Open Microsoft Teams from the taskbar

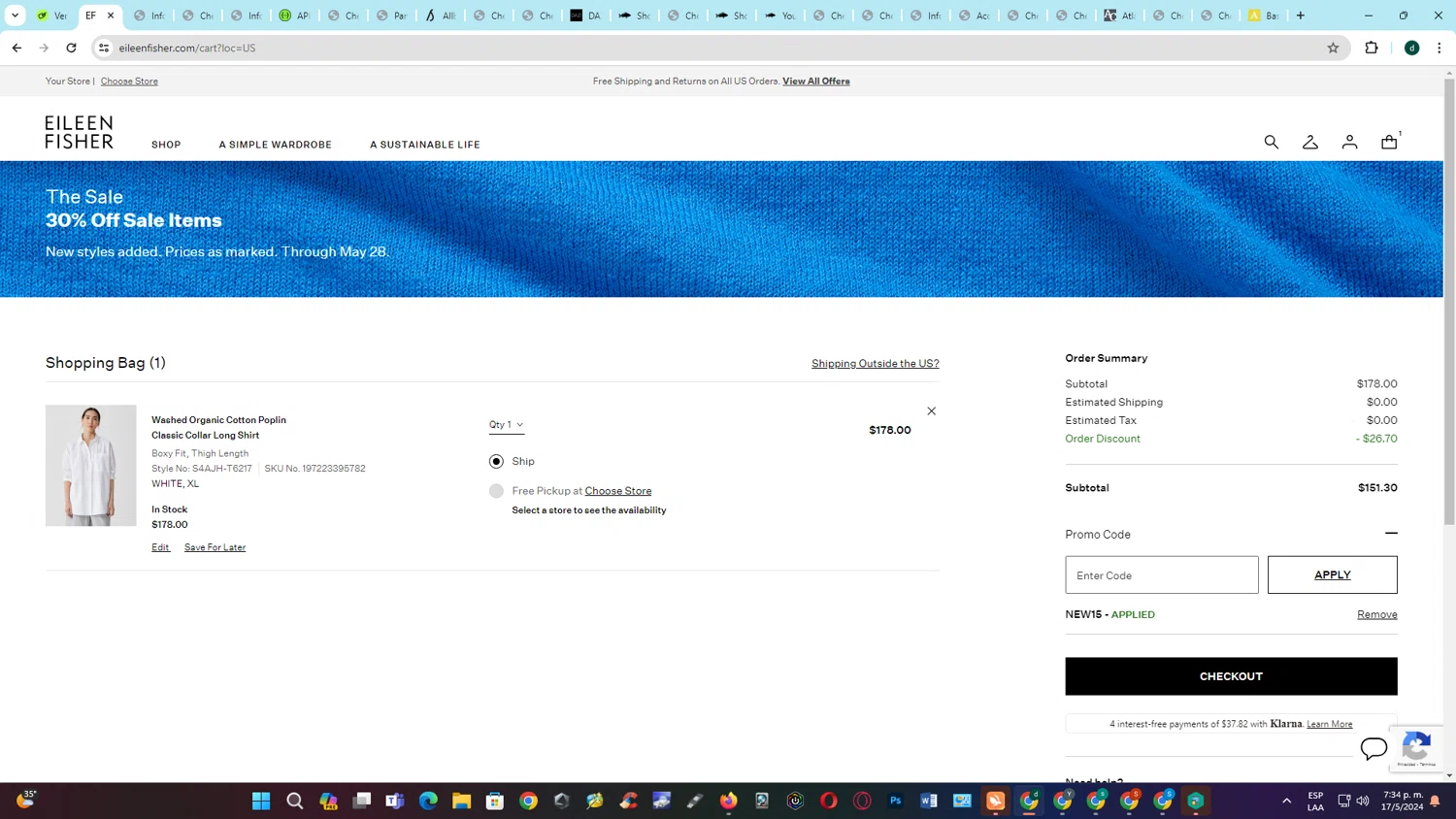pos(394,801)
